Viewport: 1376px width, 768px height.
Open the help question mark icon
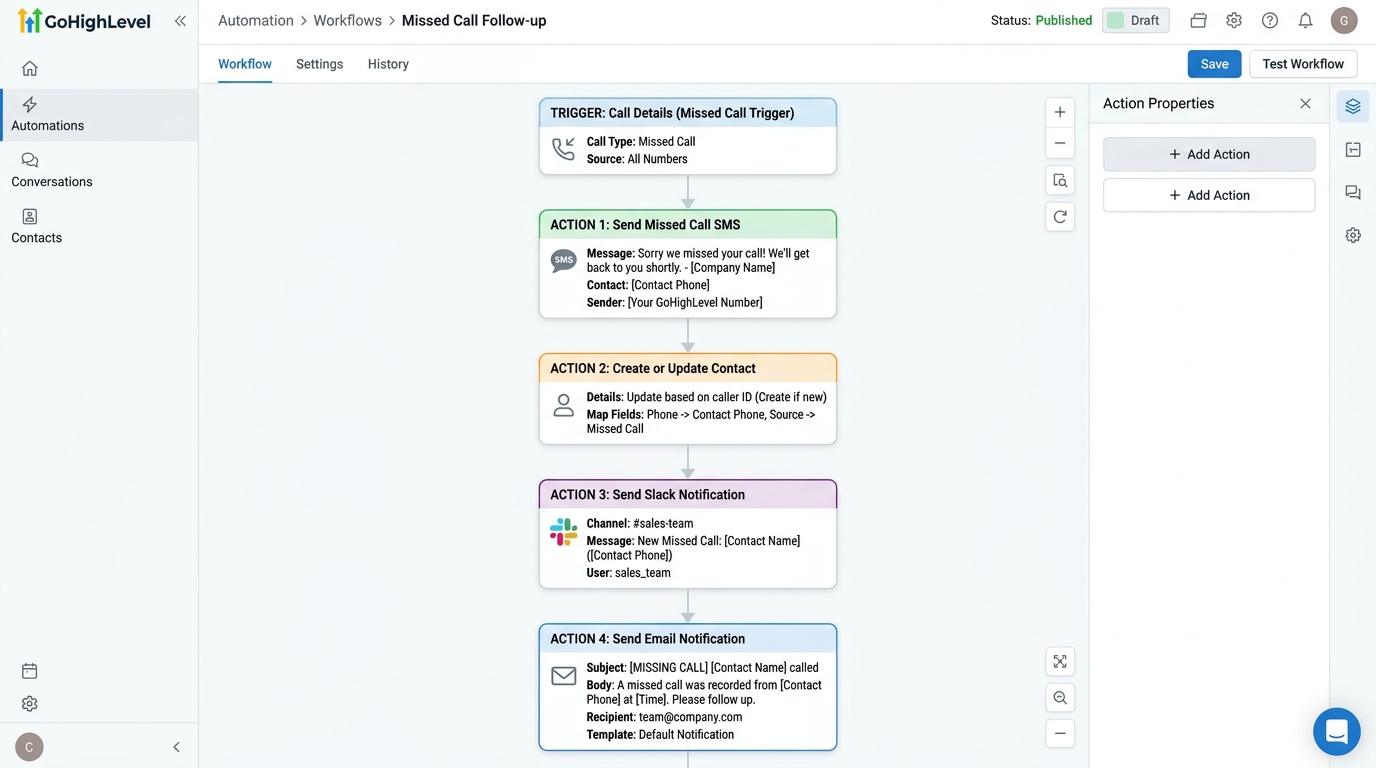(1270, 20)
